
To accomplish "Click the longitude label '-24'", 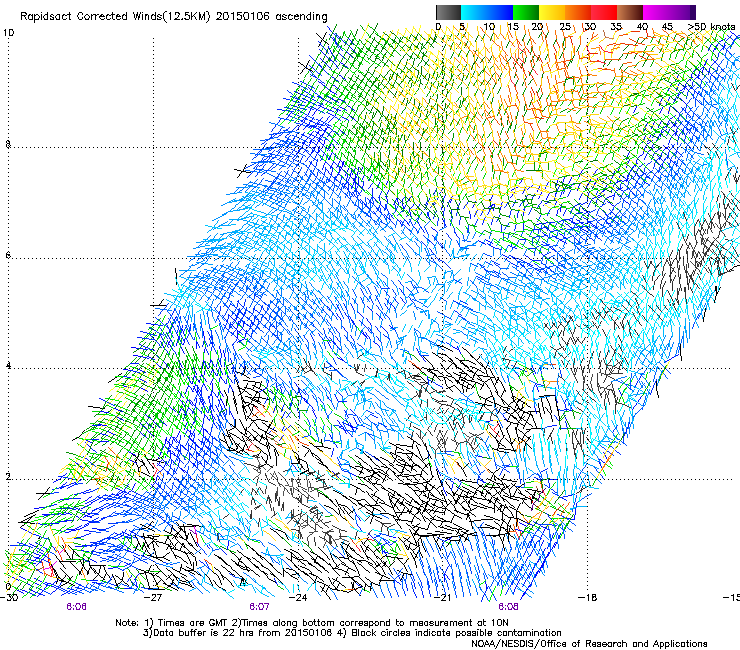I will 298,597.
